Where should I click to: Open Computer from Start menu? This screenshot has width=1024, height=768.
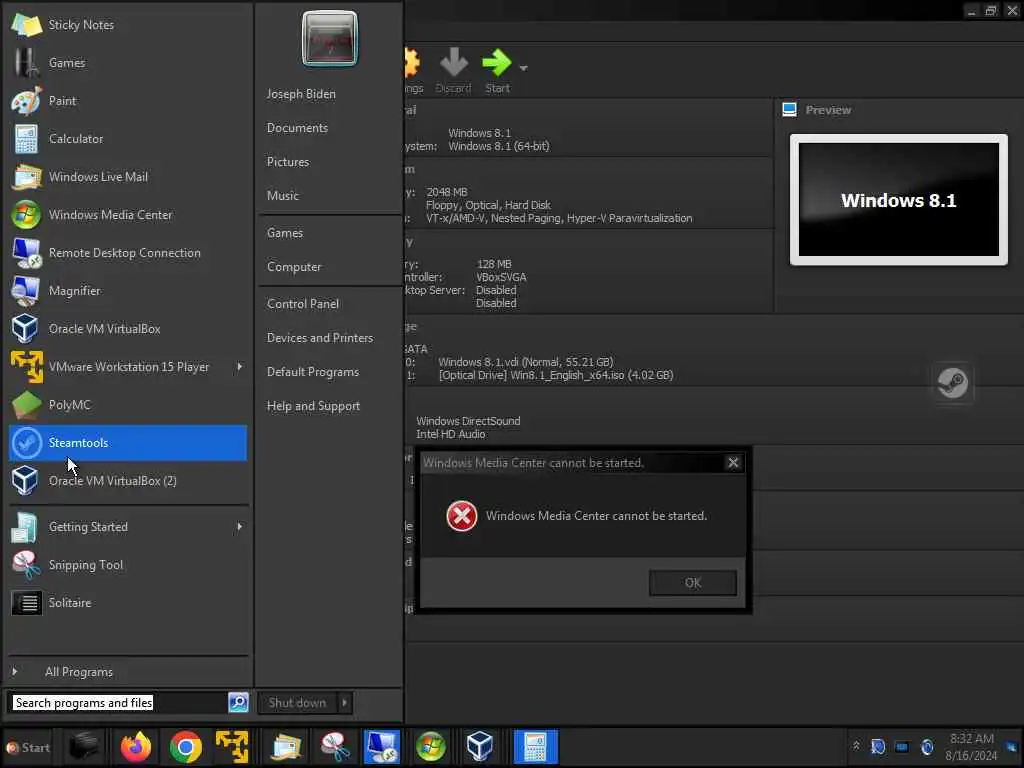[x=294, y=267]
